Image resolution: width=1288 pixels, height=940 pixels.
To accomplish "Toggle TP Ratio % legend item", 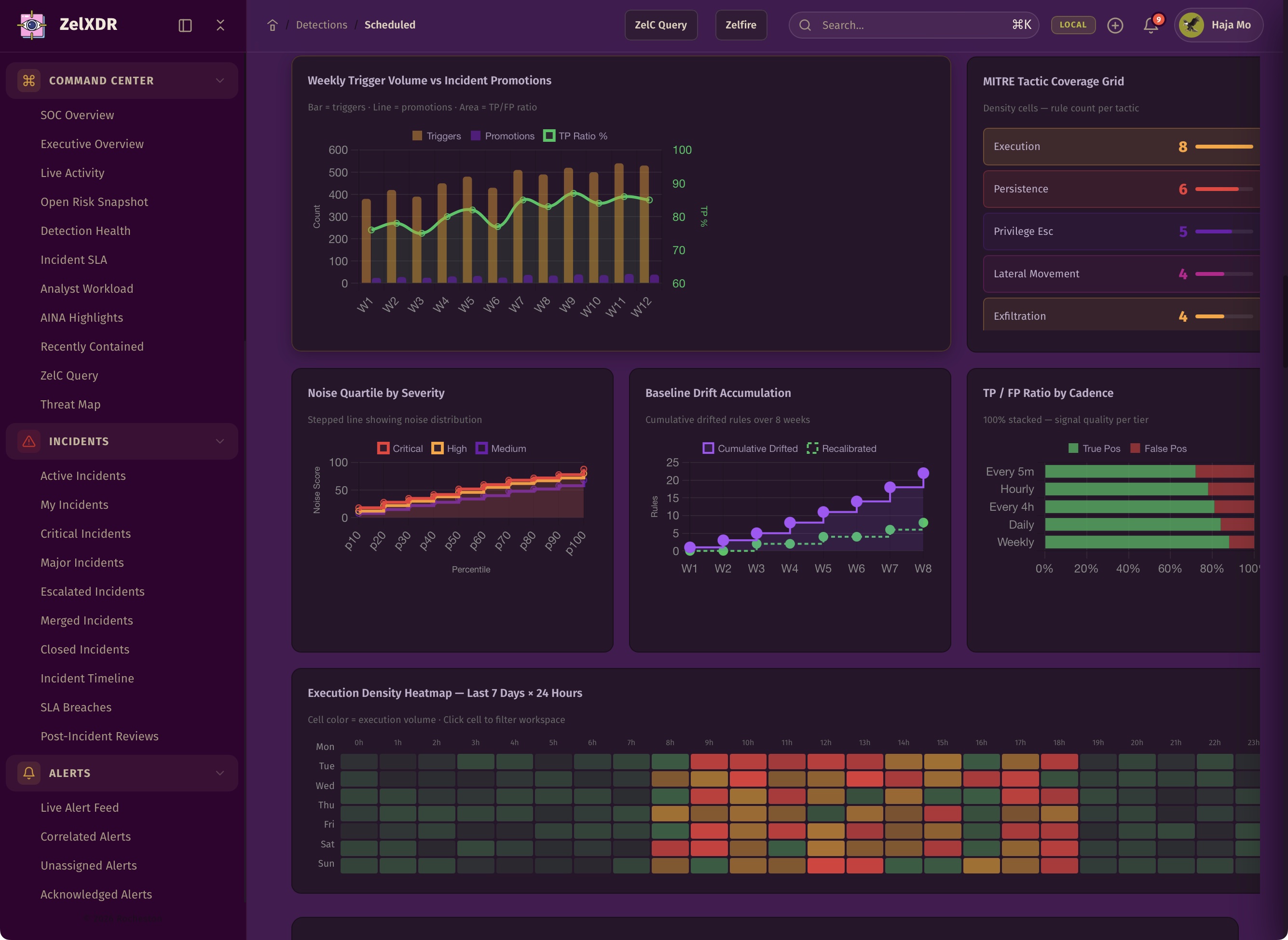I will click(x=575, y=136).
